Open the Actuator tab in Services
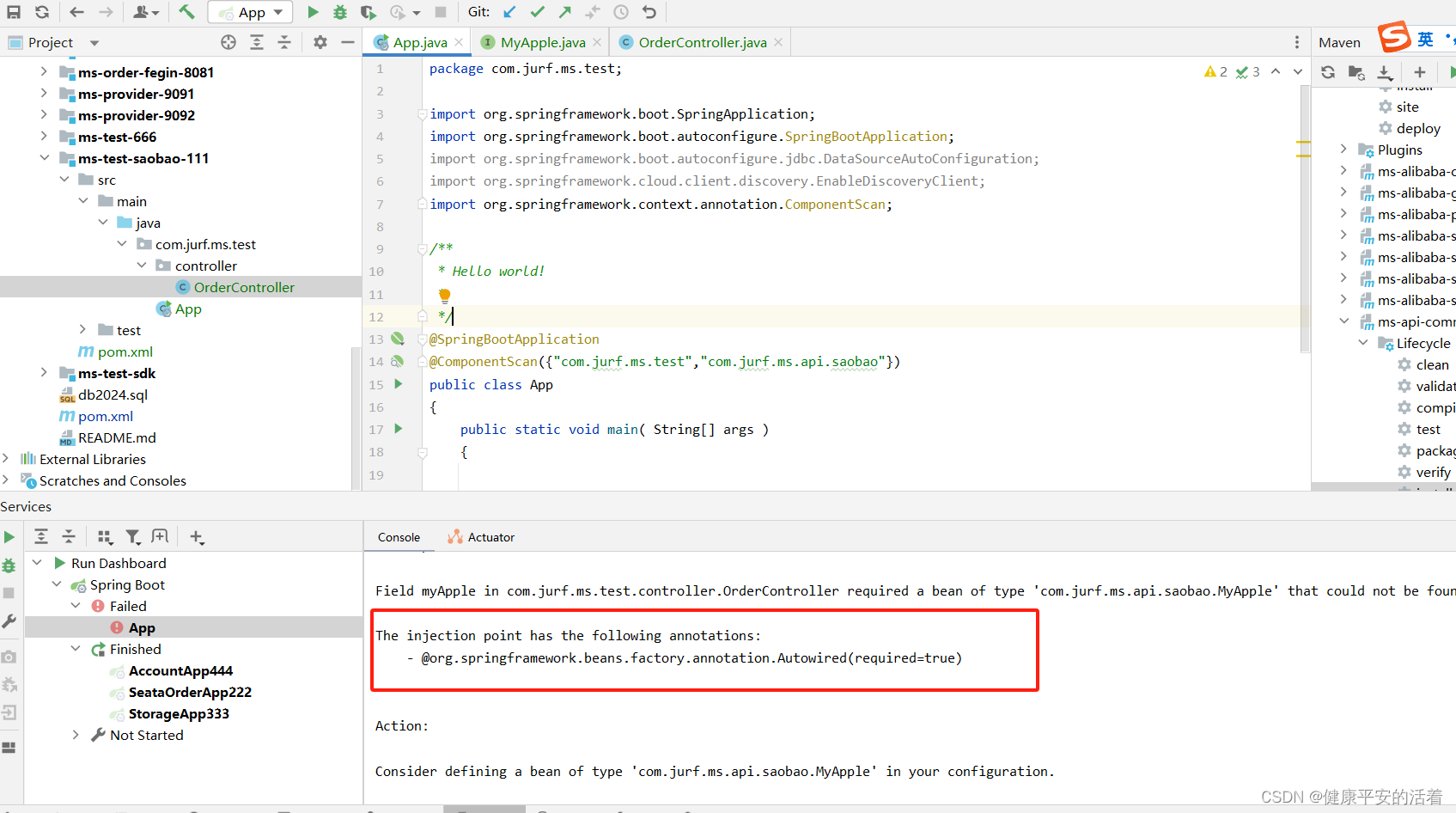 point(481,537)
